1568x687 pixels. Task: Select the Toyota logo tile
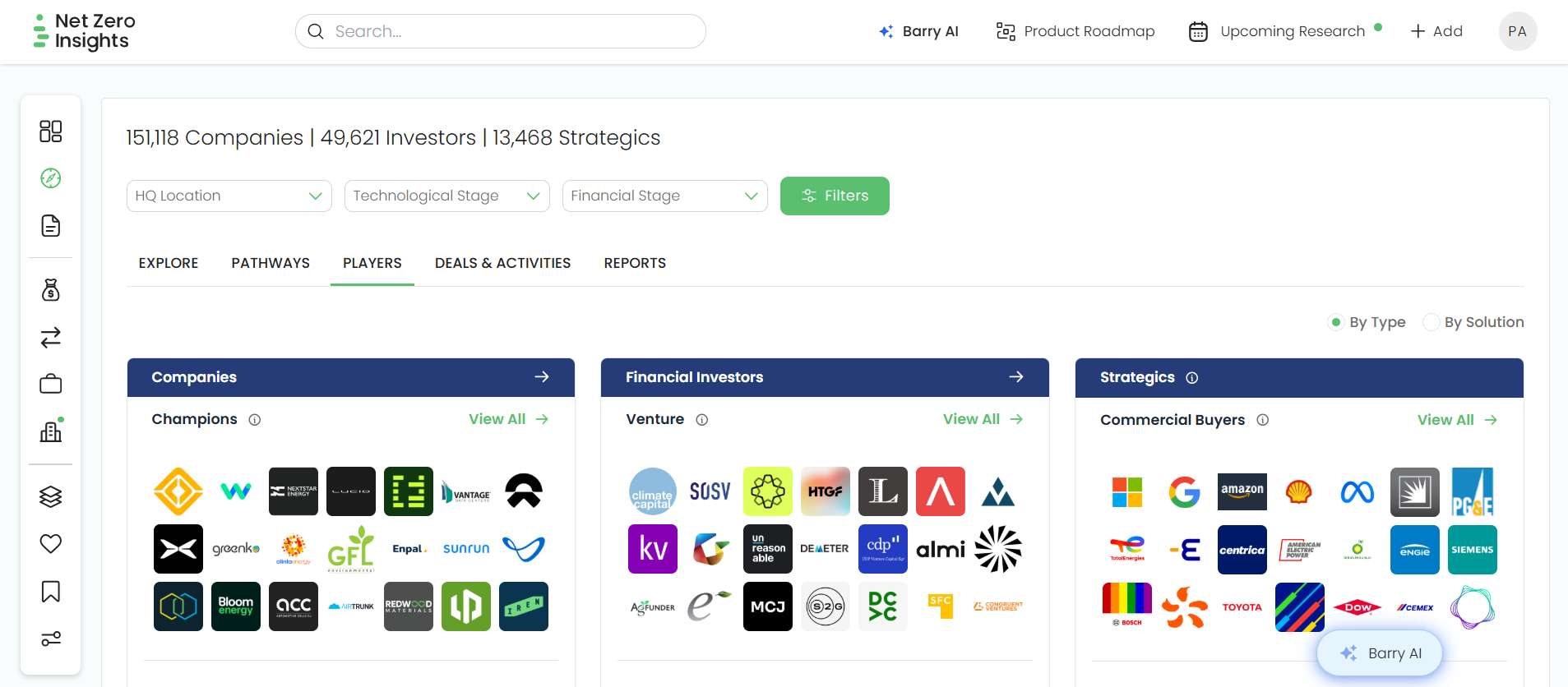[x=1242, y=607]
